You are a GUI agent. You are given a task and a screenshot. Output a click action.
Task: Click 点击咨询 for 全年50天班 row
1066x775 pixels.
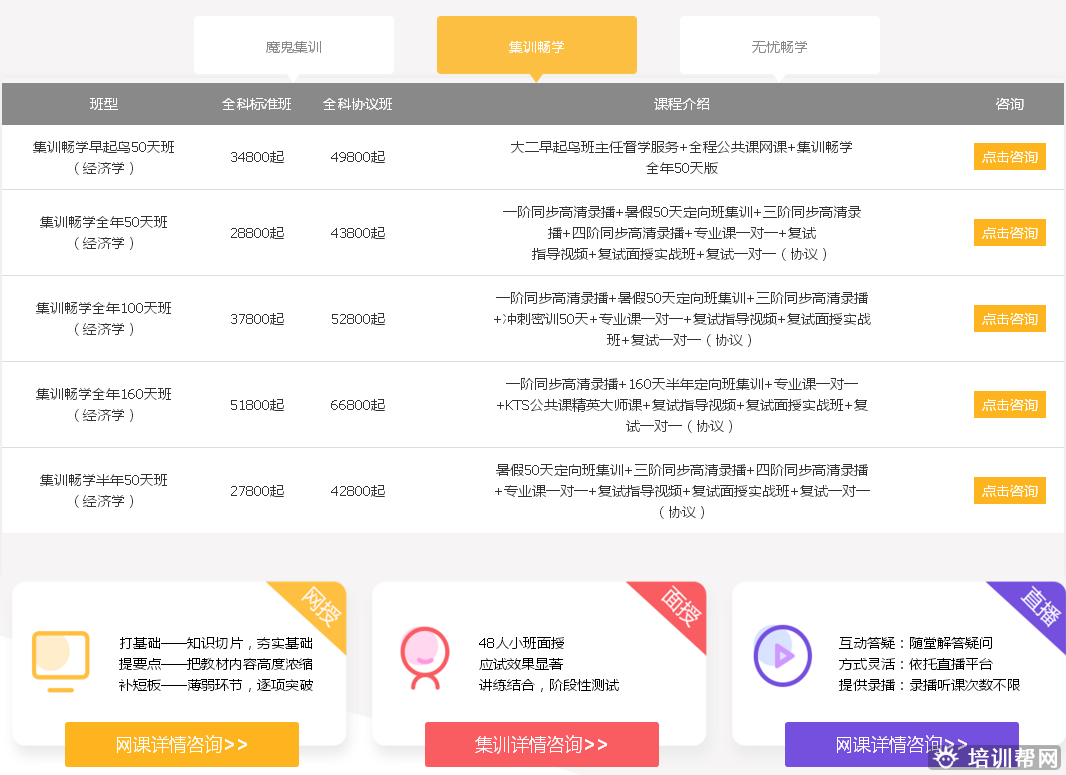click(1009, 233)
